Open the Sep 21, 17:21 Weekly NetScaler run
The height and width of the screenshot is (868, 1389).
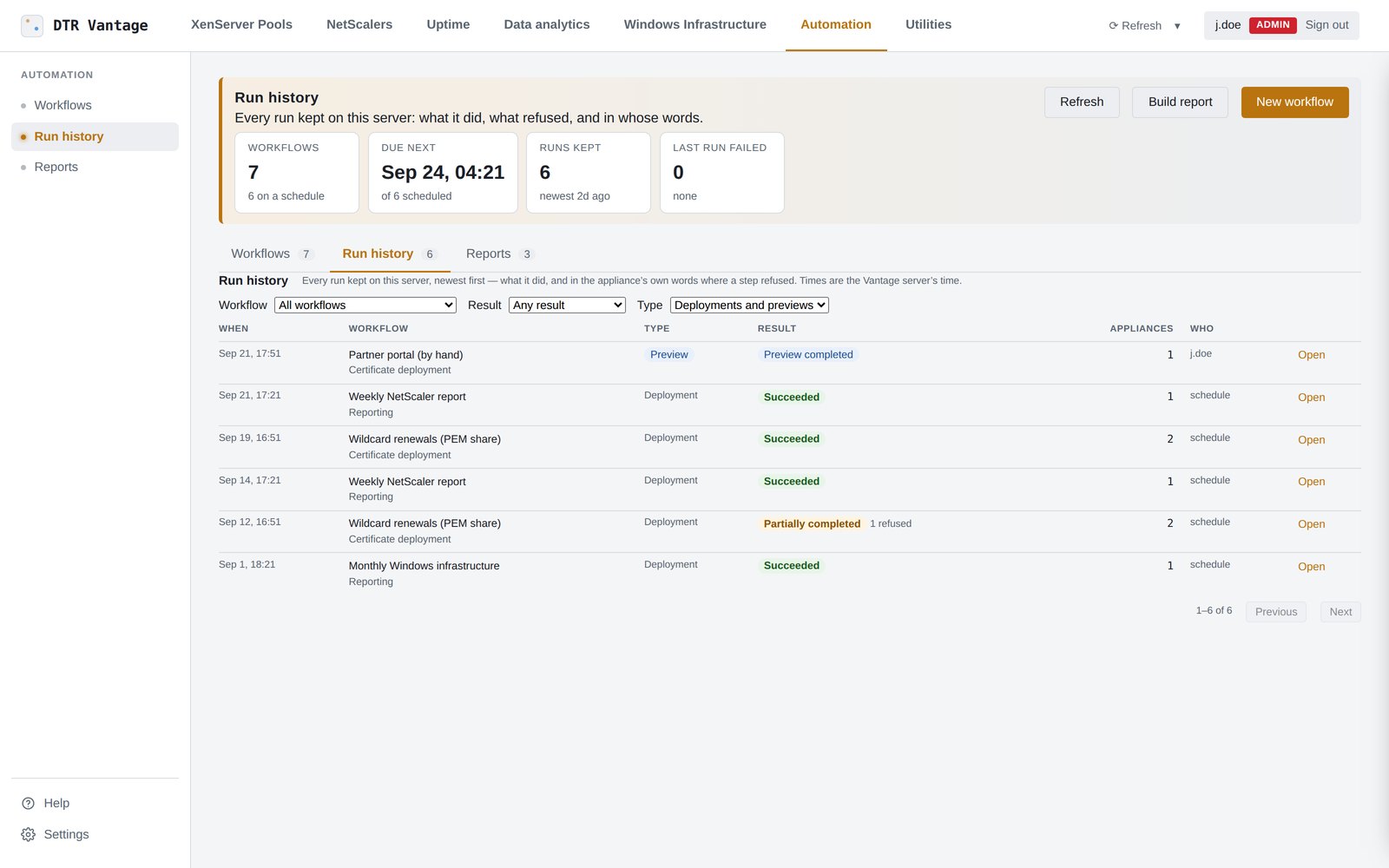point(1311,398)
